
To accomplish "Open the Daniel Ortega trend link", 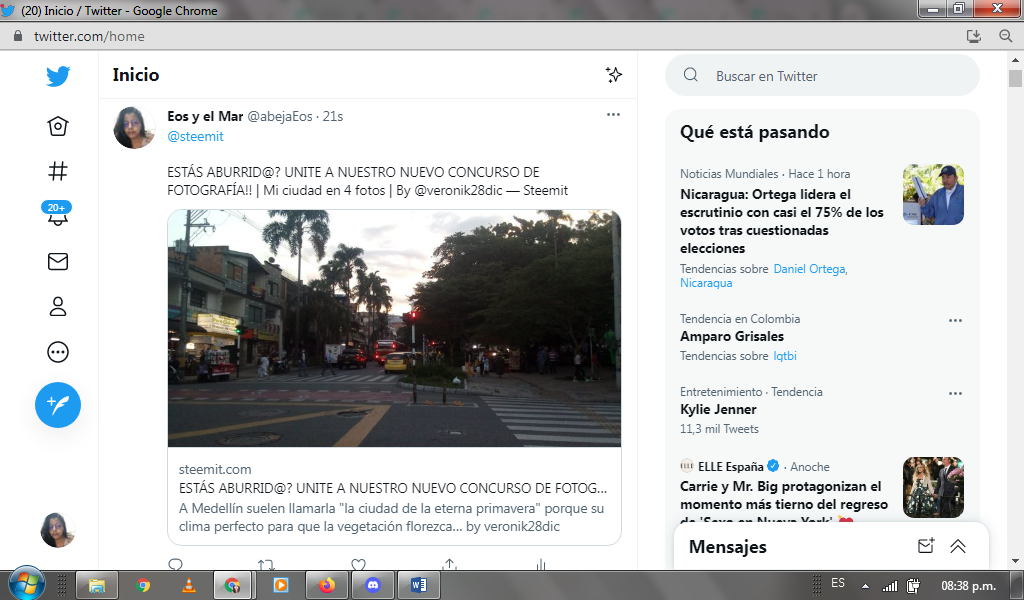I will coord(810,269).
